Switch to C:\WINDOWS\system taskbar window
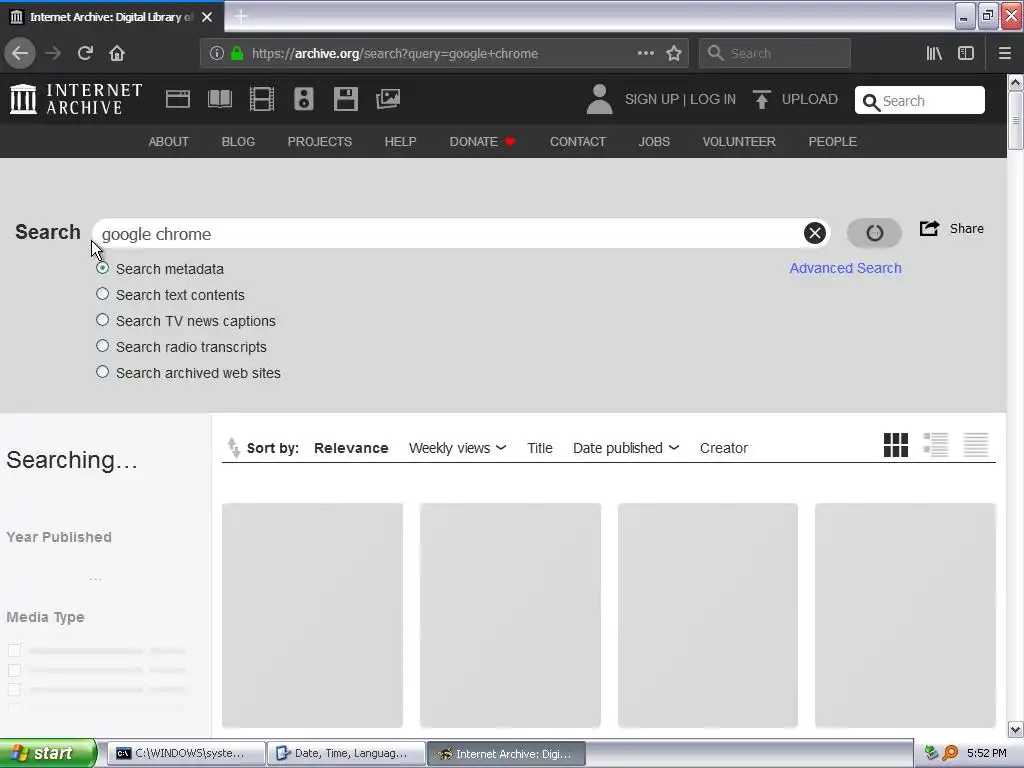The image size is (1024, 768). tap(185, 753)
